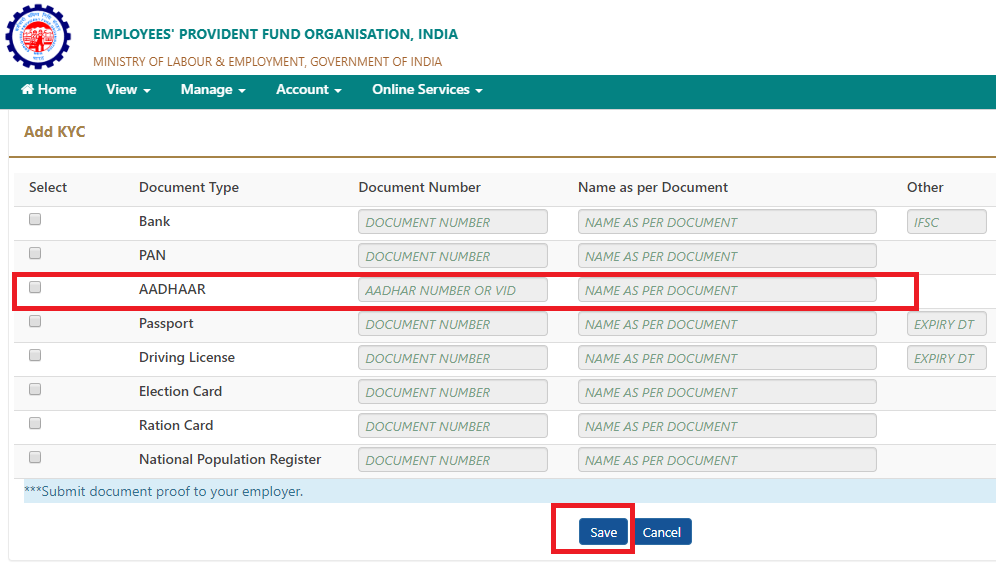This screenshot has width=996, height=565.
Task: Click the Ration Card label
Action: [x=176, y=425]
